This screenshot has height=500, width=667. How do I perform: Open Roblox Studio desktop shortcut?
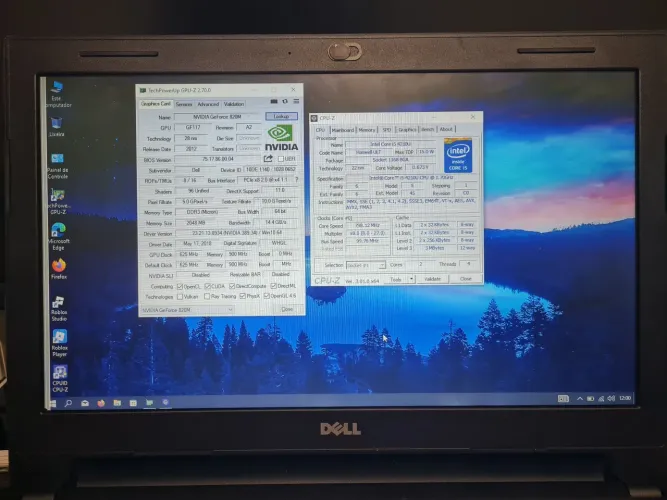59,309
